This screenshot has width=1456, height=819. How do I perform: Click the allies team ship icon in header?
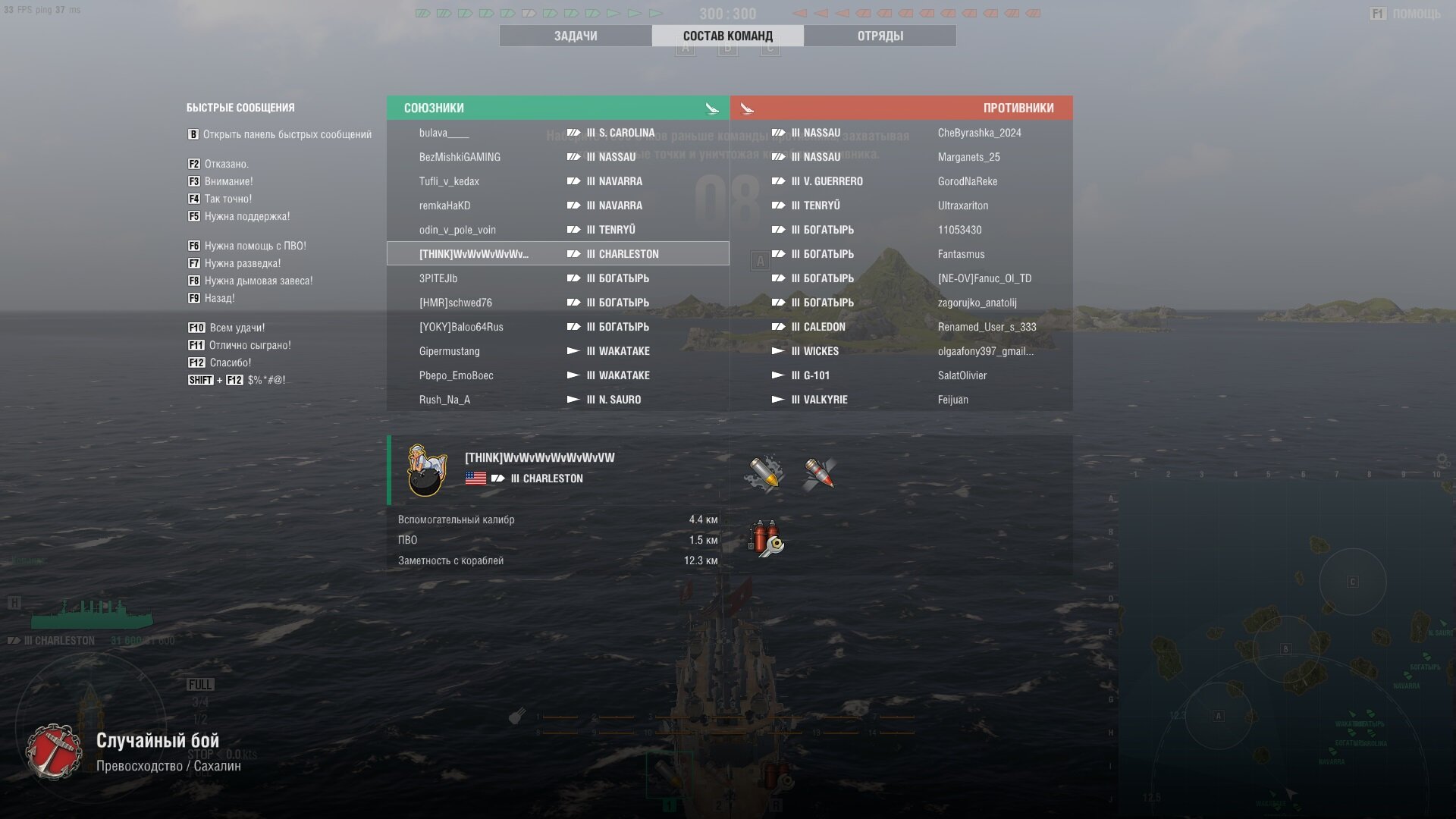coord(711,108)
